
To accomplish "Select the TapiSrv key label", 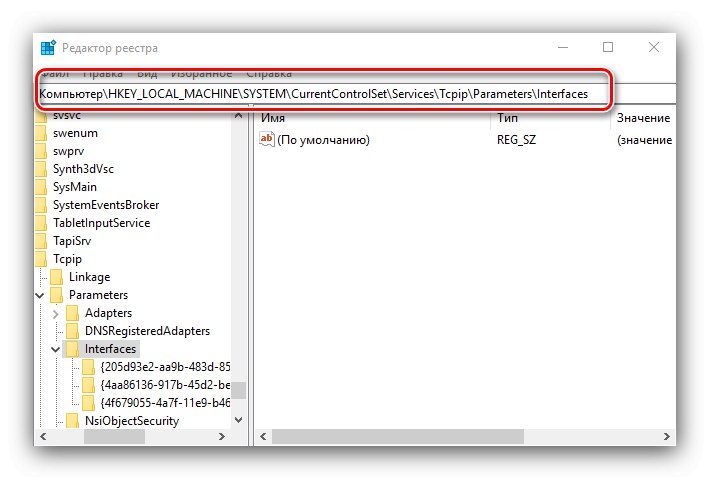I will click(72, 241).
